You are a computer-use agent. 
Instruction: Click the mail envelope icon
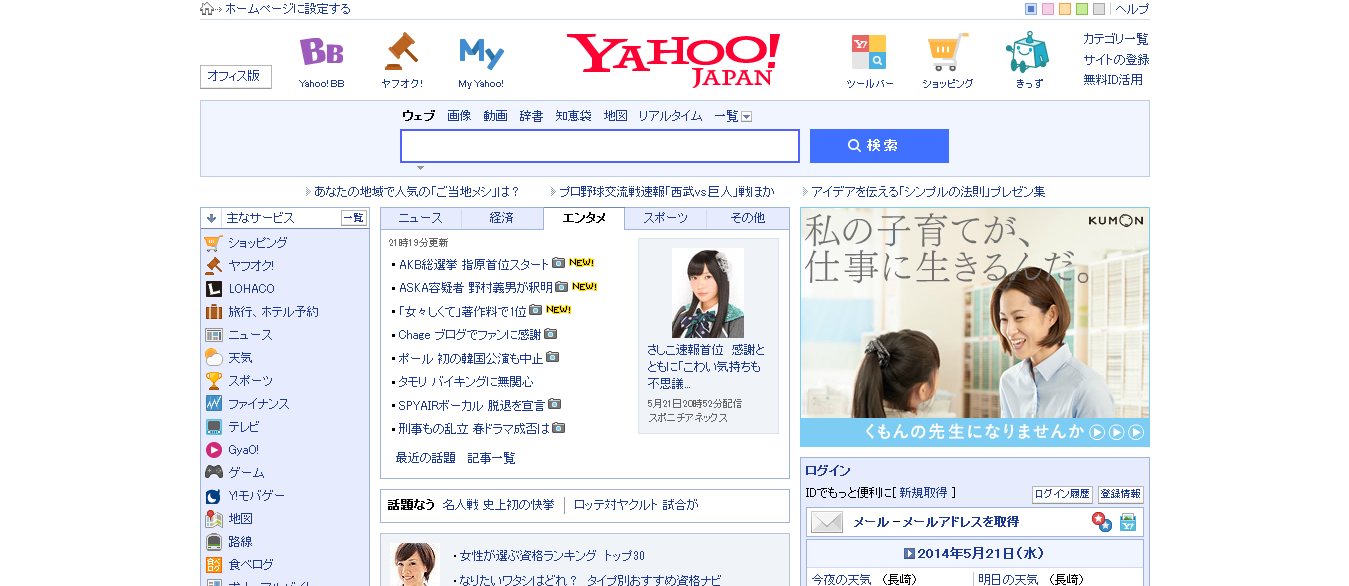click(826, 522)
